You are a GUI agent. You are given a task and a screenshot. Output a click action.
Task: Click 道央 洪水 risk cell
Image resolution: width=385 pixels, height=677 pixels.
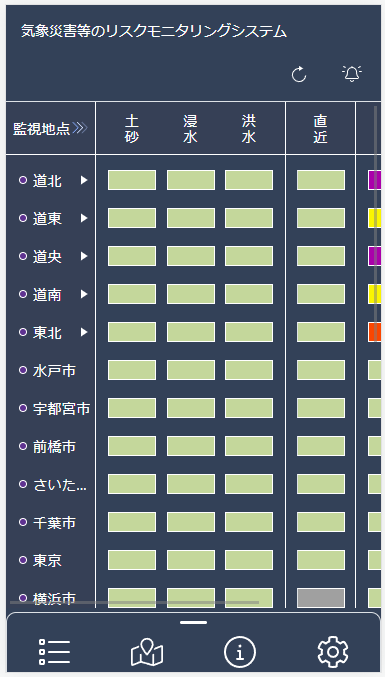[x=249, y=256]
